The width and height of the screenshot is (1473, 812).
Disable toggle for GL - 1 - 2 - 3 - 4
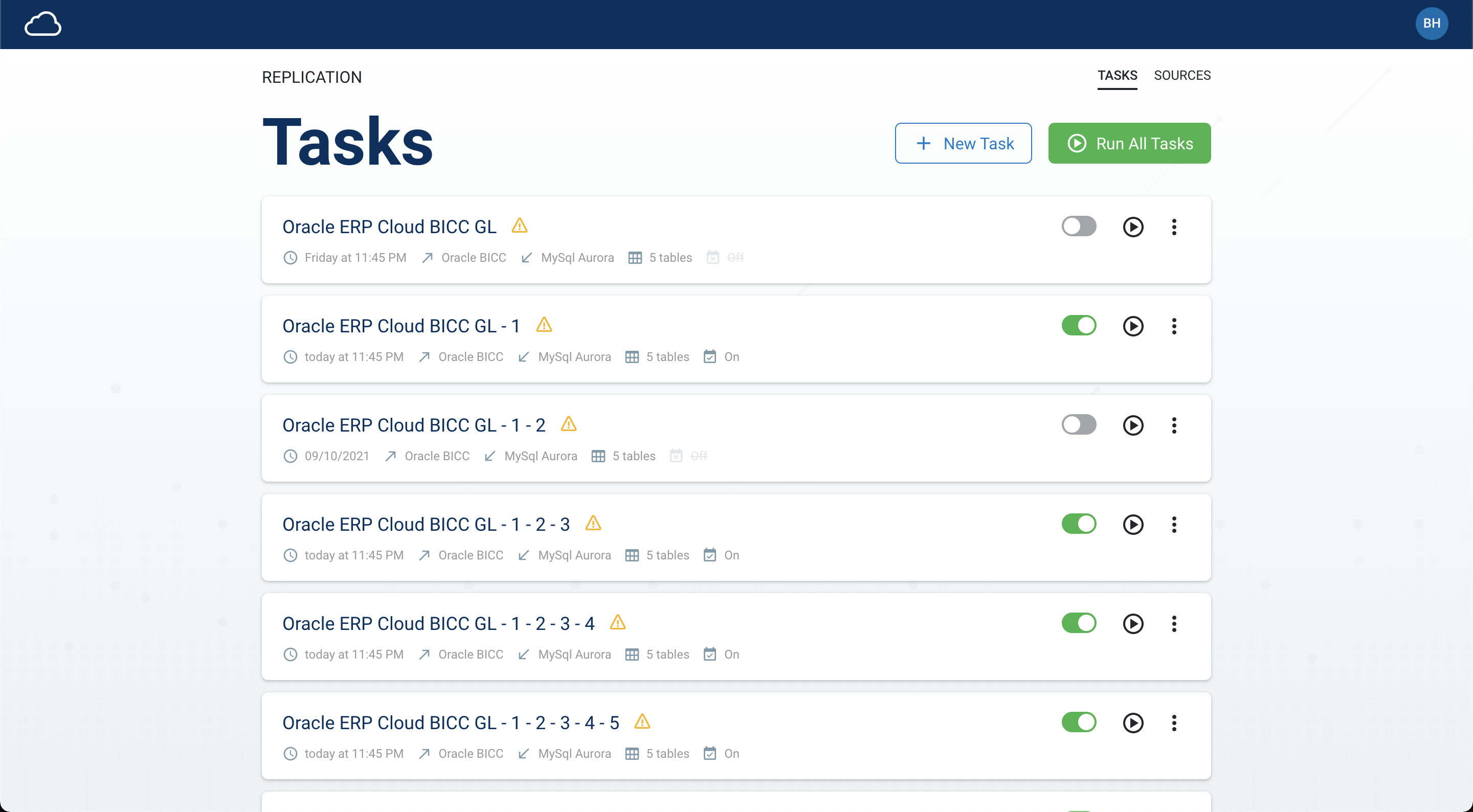(x=1079, y=623)
